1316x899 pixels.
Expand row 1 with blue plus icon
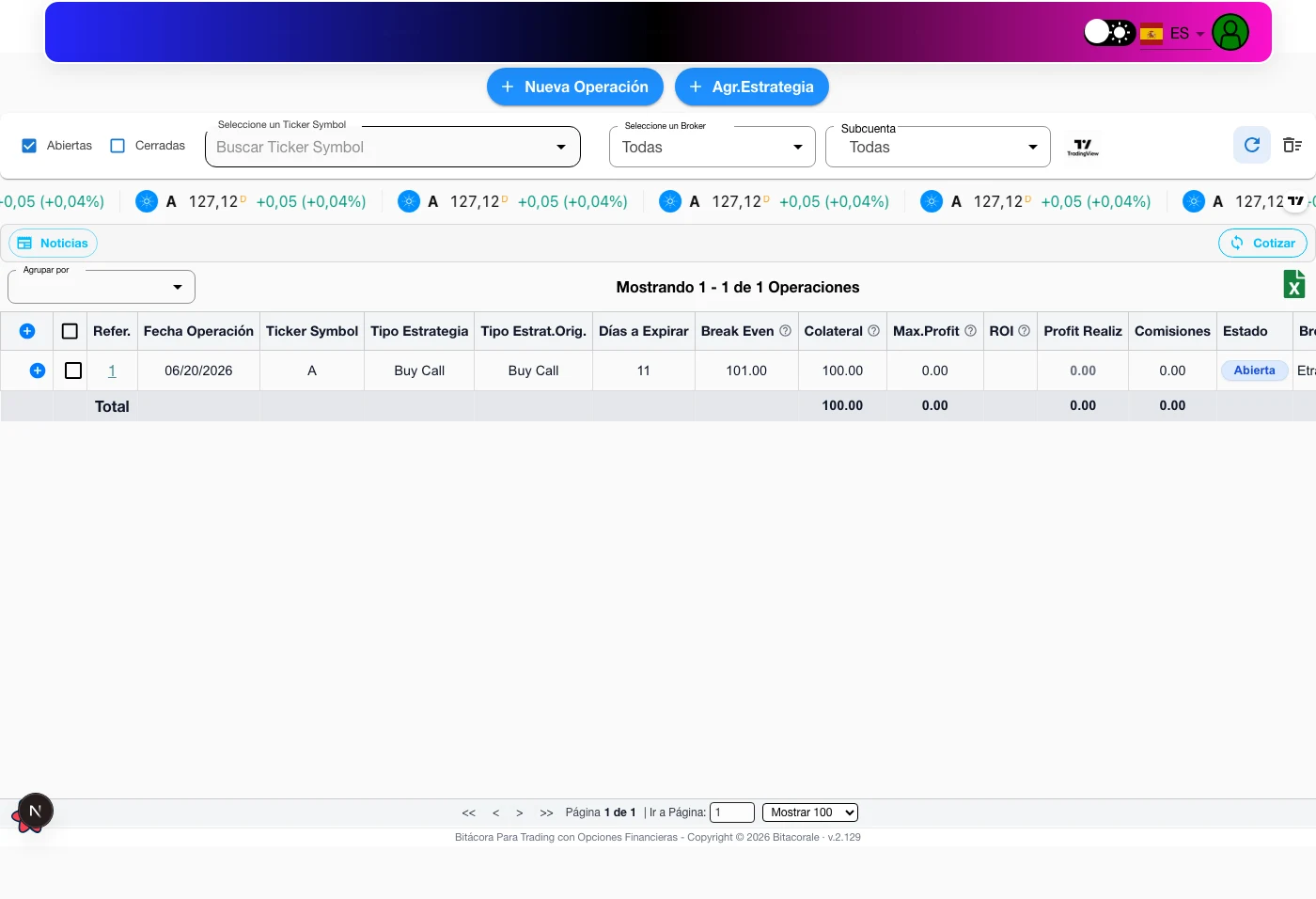(38, 371)
